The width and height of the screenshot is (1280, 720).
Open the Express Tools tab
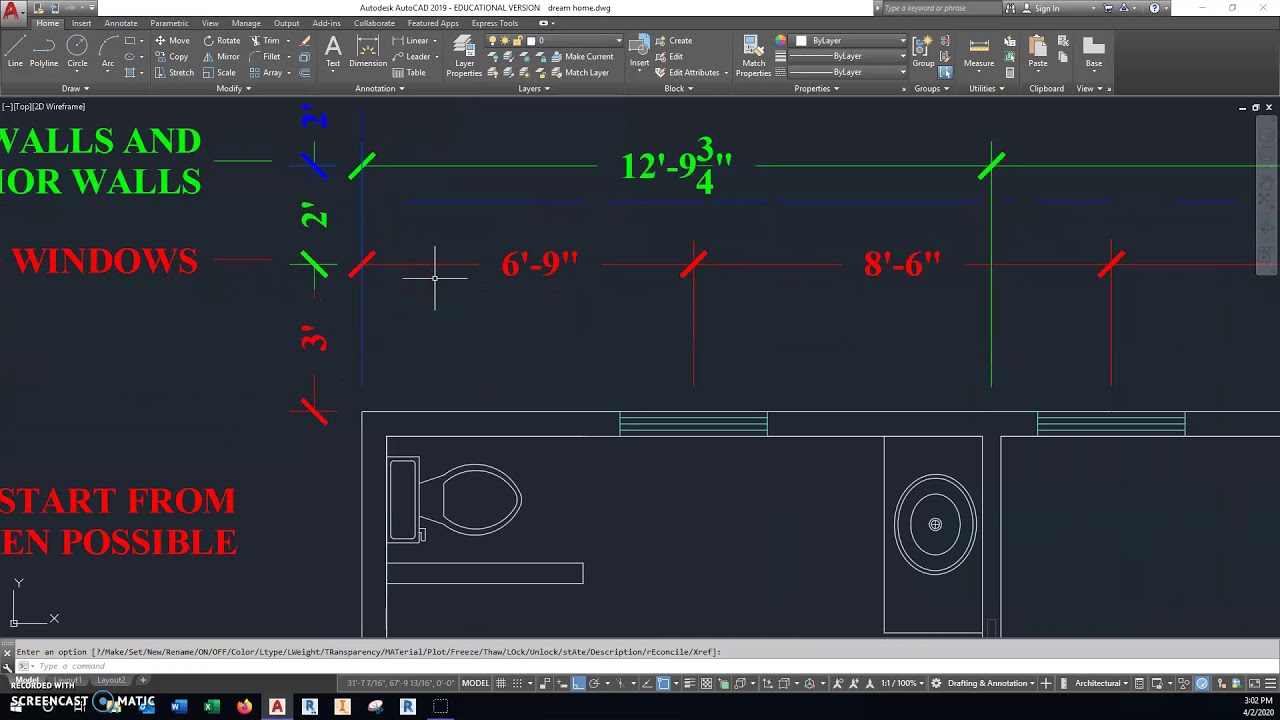495,23
